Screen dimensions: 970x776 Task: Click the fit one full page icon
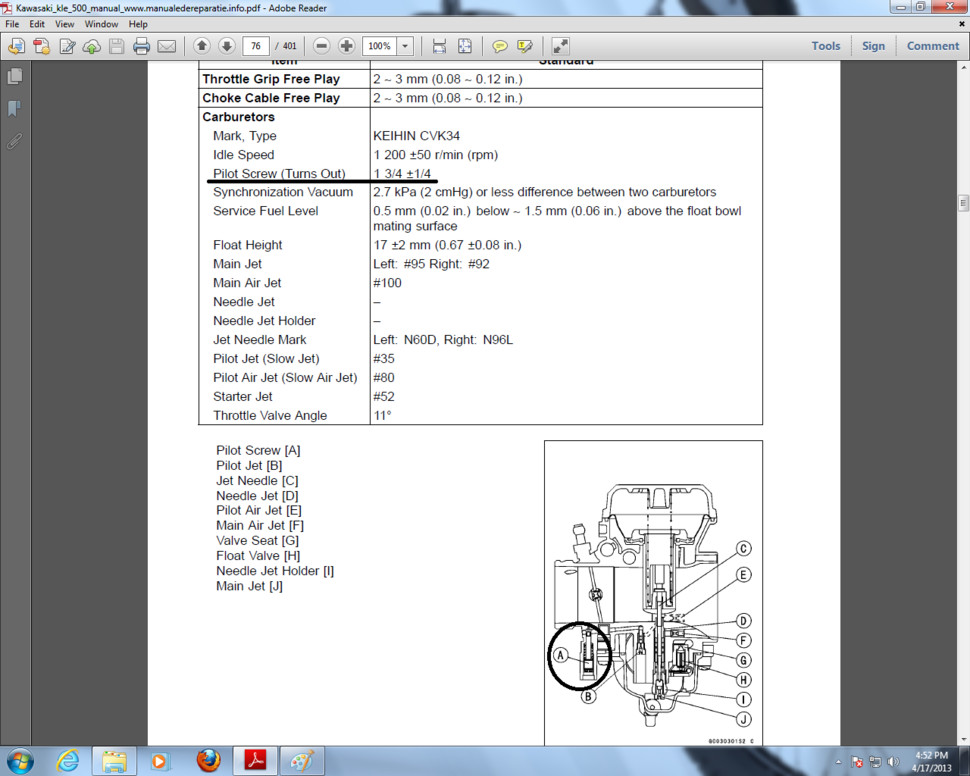pyautogui.click(x=465, y=46)
